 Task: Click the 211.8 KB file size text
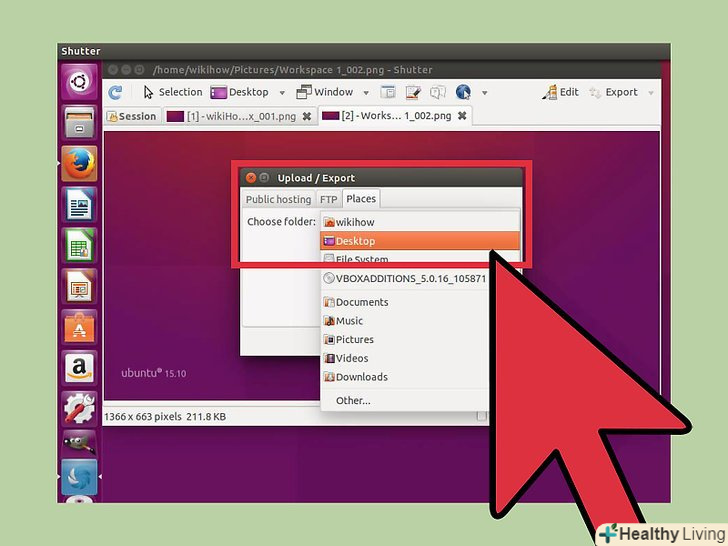206,416
